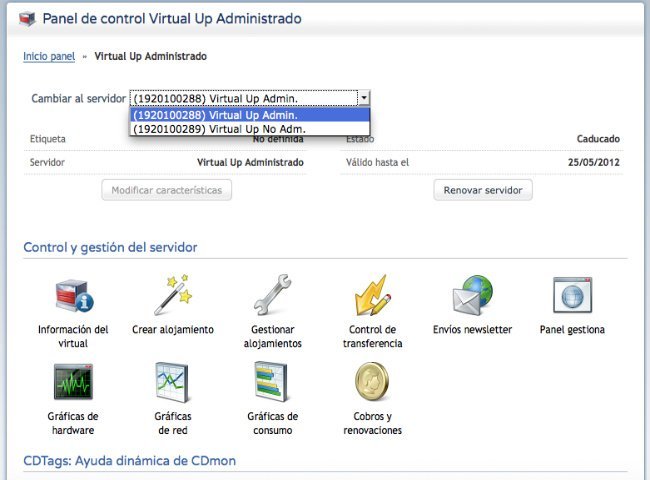Screen dimensions: 650x480
Task: Select Virtual Up Admin. option in list
Action: [x=249, y=115]
